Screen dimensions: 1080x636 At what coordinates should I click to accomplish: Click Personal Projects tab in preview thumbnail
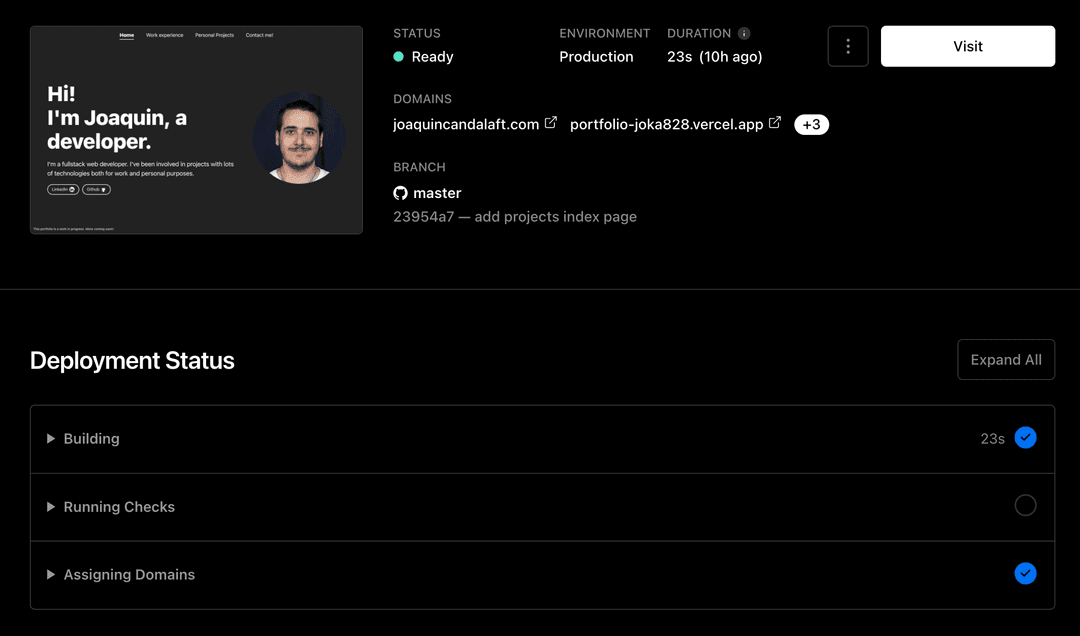214,35
